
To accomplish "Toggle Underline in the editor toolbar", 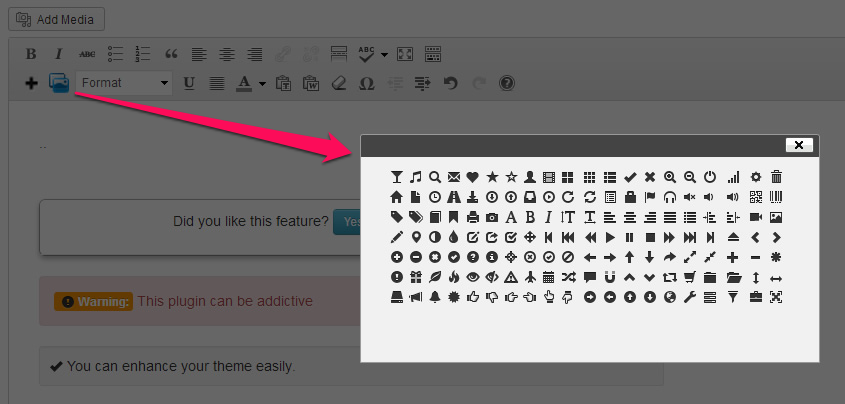I will coord(189,83).
